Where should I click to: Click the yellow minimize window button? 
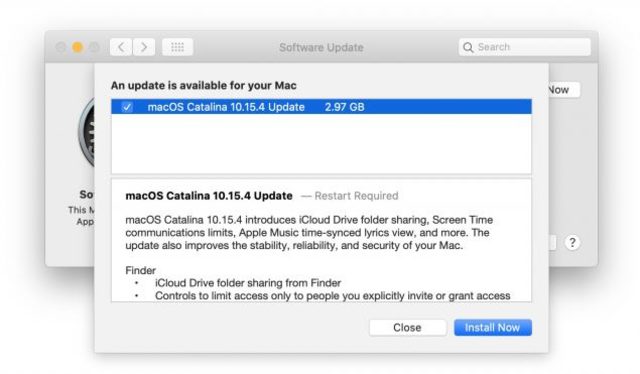(x=77, y=47)
